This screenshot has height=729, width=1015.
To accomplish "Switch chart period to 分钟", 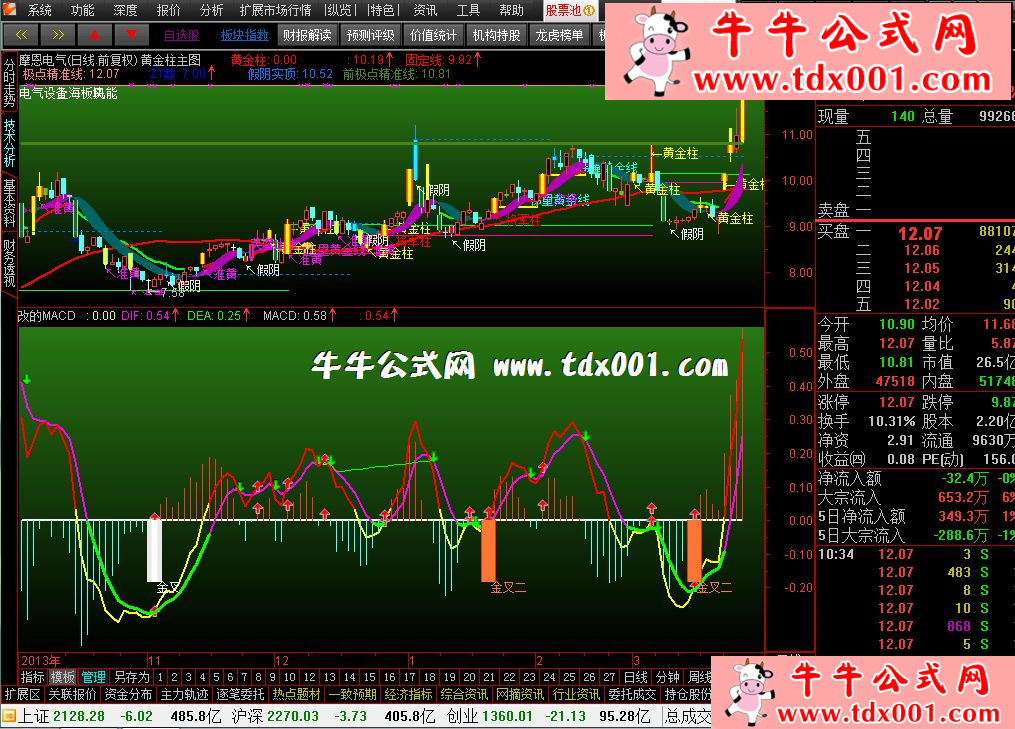I will (x=667, y=677).
